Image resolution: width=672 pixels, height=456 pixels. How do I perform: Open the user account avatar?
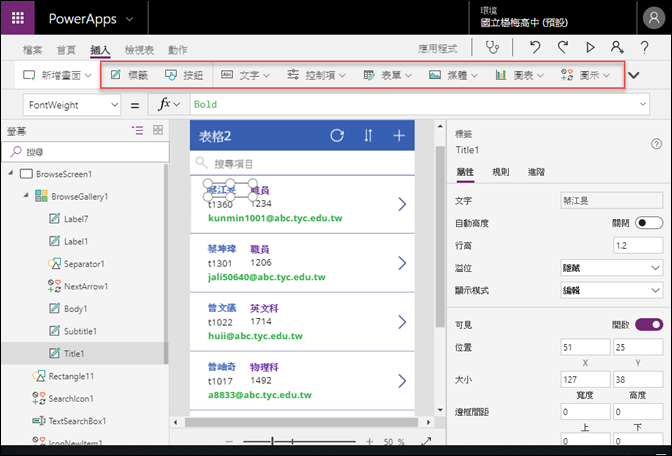point(654,18)
